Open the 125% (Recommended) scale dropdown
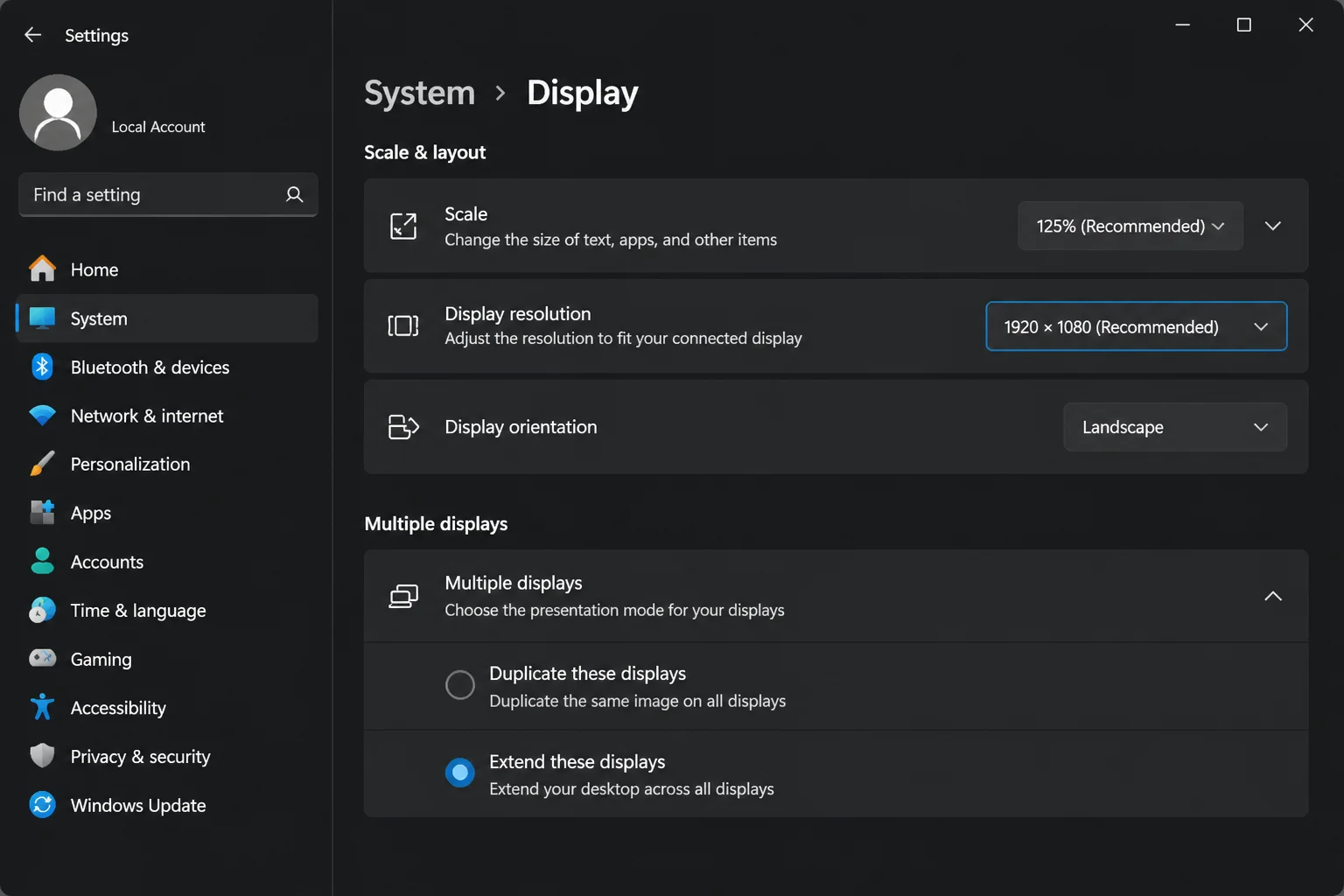The height and width of the screenshot is (896, 1344). point(1130,226)
